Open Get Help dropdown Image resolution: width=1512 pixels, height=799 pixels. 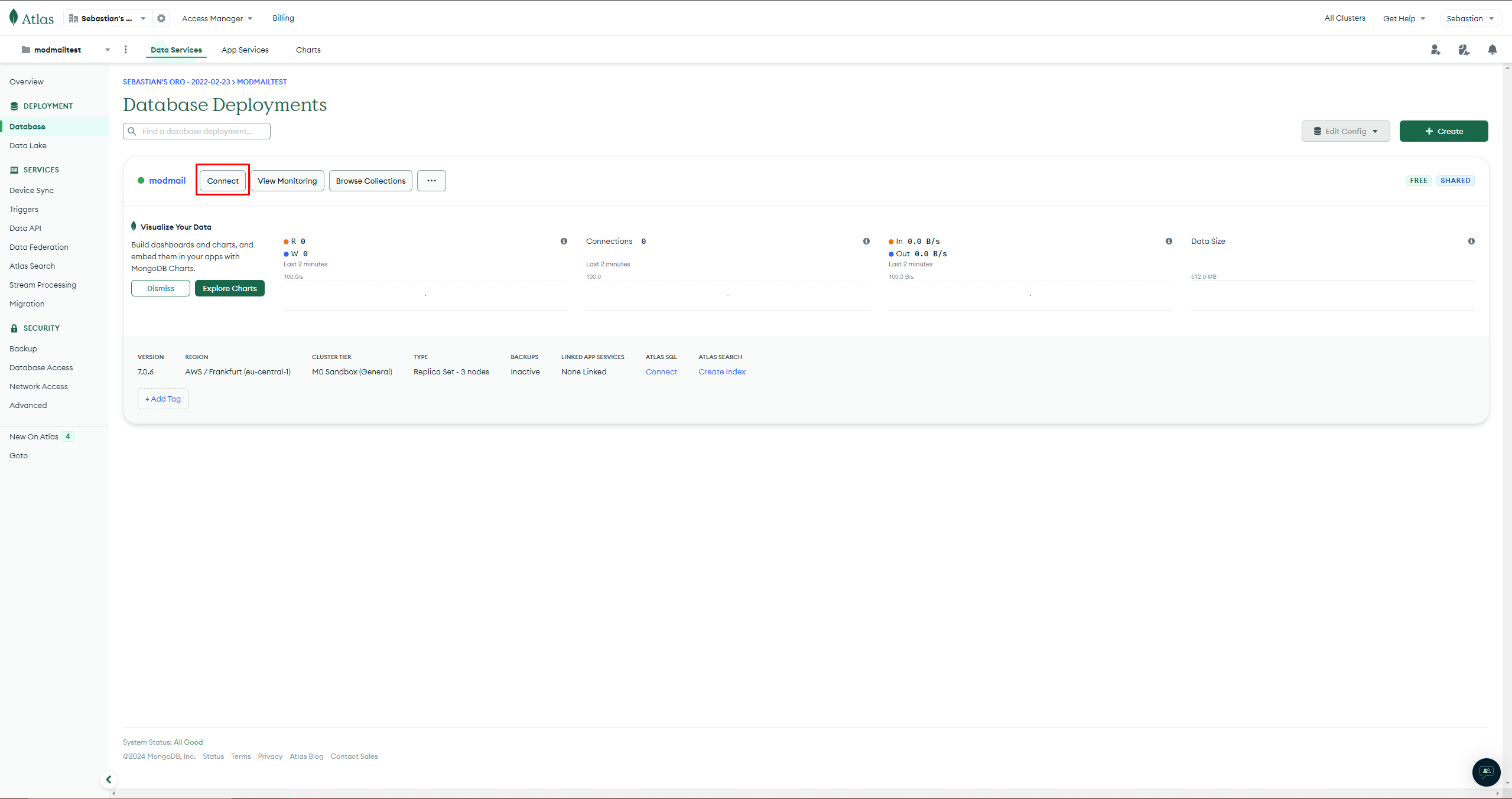[x=1404, y=18]
